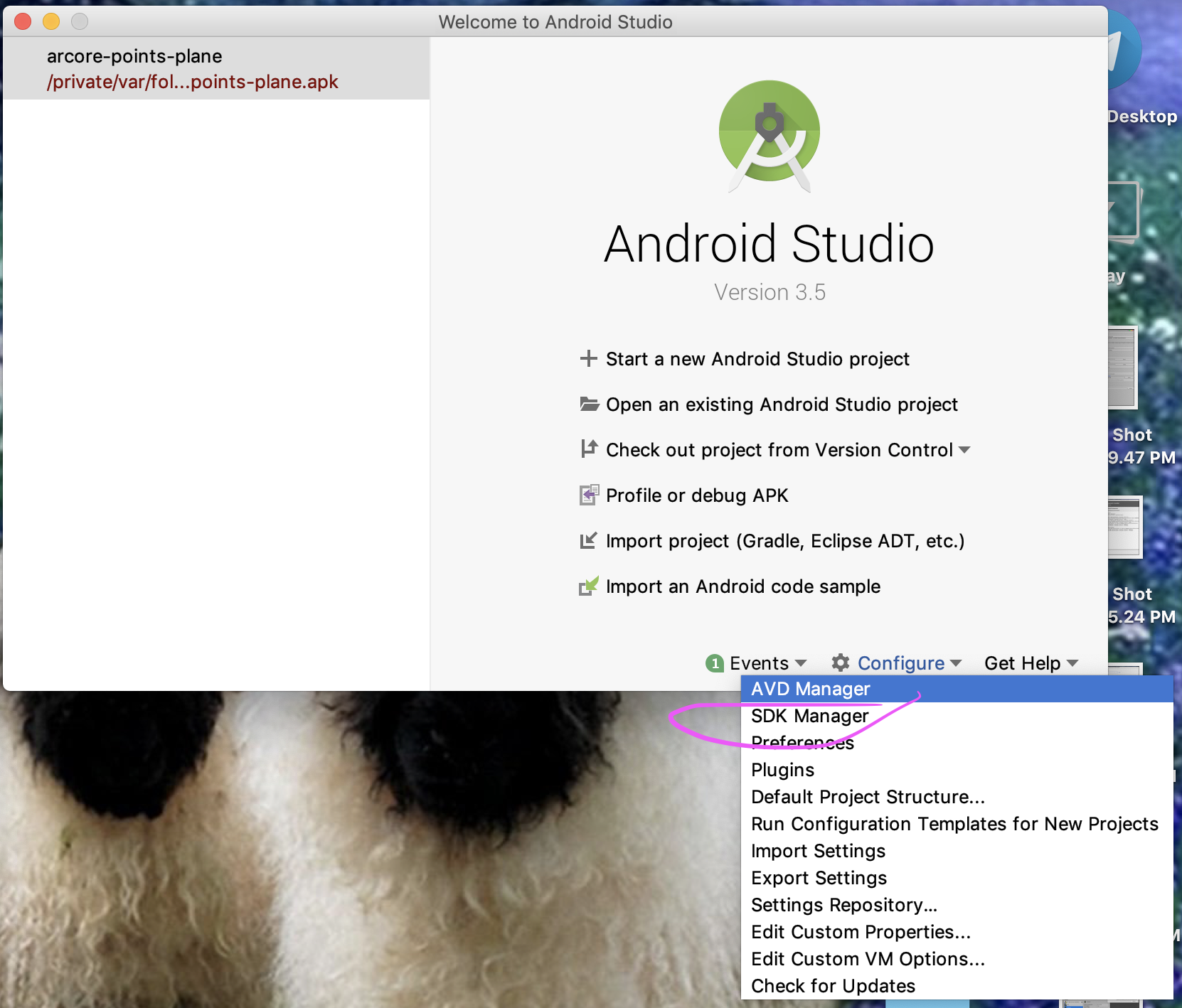This screenshot has height=1008, width=1182.
Task: Click the version control checkout icon
Action: pyautogui.click(x=589, y=449)
